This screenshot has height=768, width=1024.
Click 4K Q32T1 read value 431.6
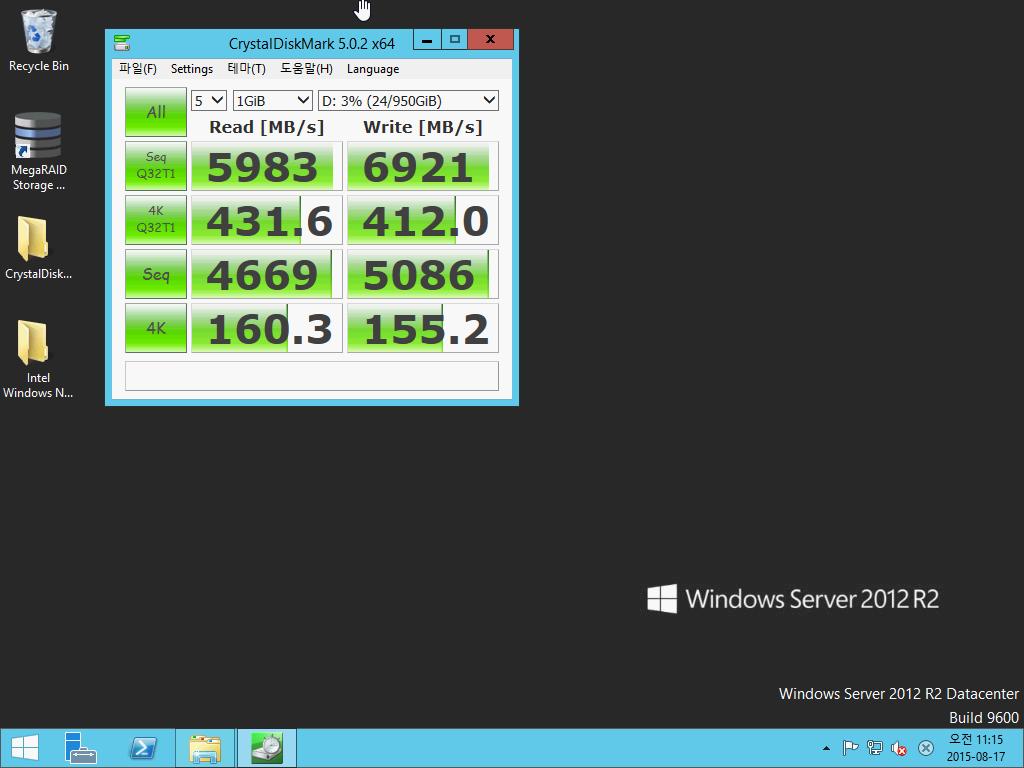pyautogui.click(x=266, y=219)
